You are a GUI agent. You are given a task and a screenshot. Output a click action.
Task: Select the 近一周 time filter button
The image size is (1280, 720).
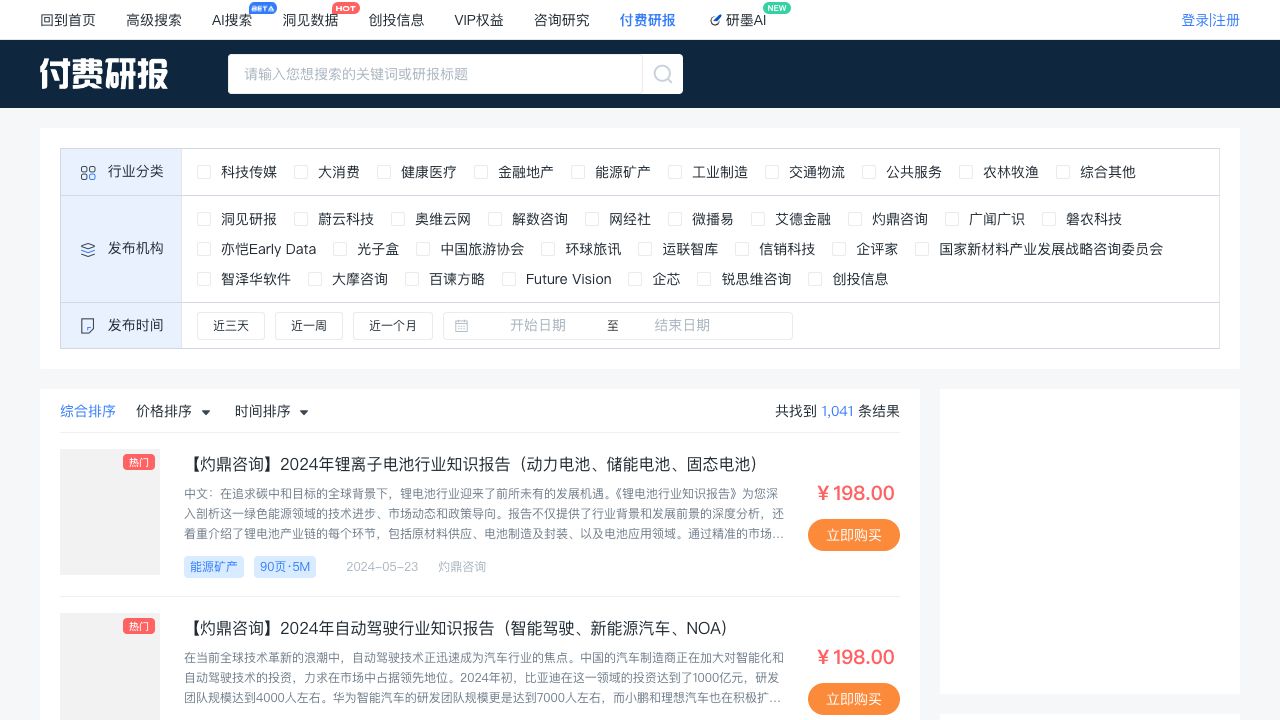309,326
